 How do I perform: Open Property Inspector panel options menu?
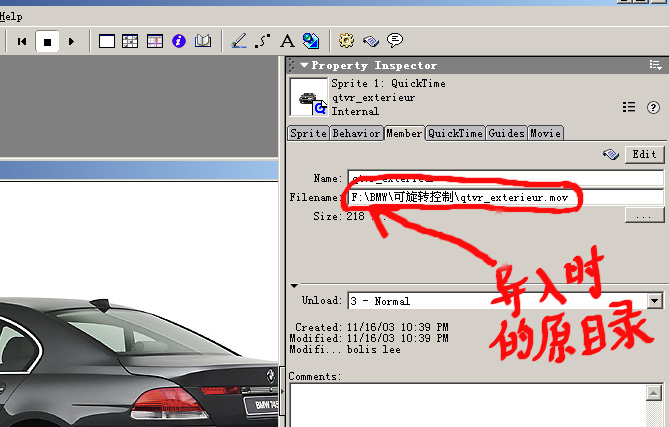(x=655, y=65)
